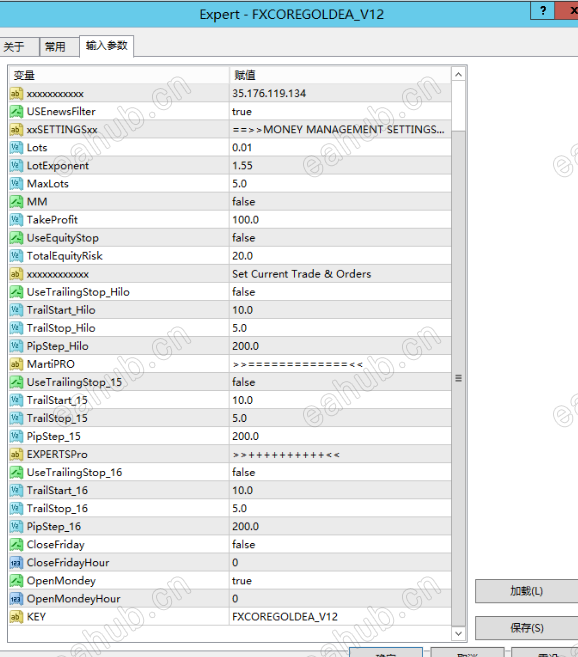Click the string icon next to xxSETTINGSxx
Image resolution: width=578 pixels, height=657 pixels.
click(16, 129)
